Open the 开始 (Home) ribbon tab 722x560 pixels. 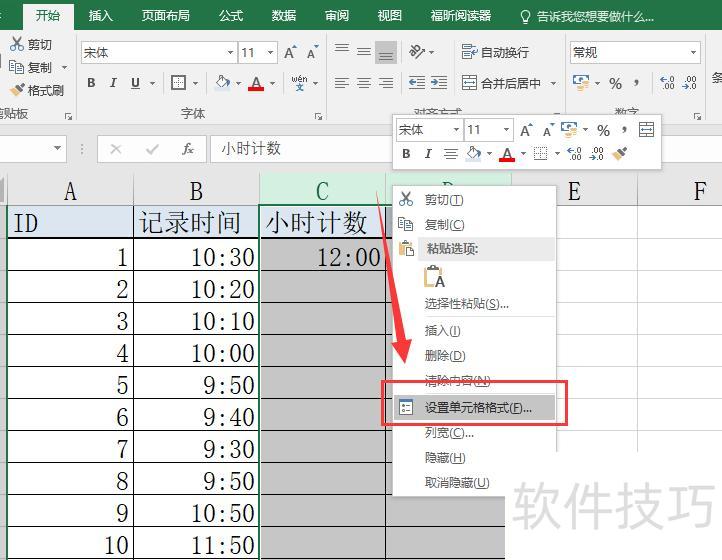tap(48, 16)
